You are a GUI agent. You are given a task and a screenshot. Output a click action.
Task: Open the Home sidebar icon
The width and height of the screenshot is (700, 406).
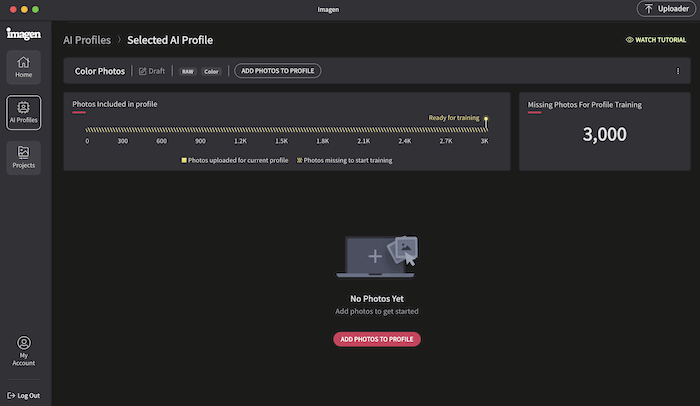(x=24, y=67)
